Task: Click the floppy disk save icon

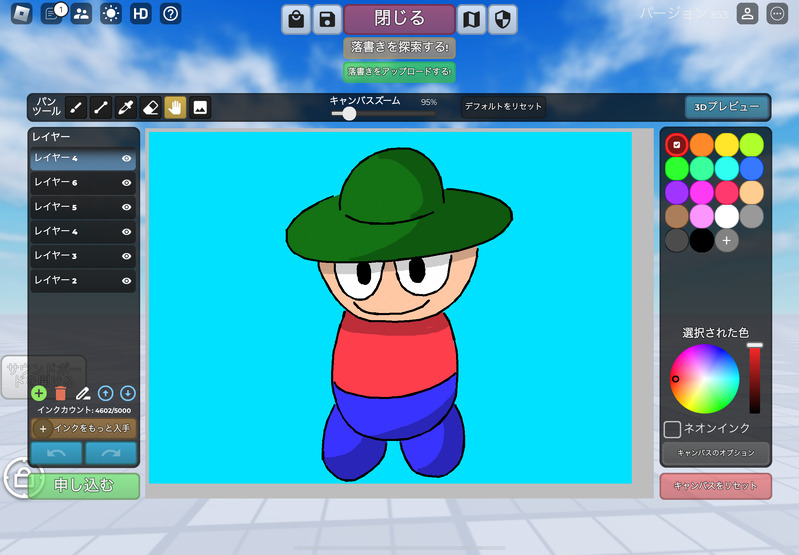Action: (x=327, y=20)
